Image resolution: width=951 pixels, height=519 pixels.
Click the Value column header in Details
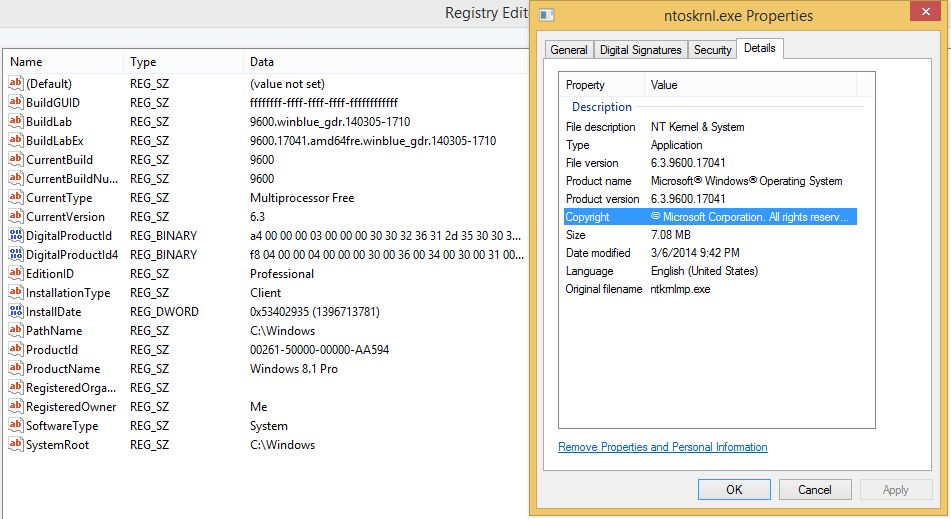[x=750, y=85]
